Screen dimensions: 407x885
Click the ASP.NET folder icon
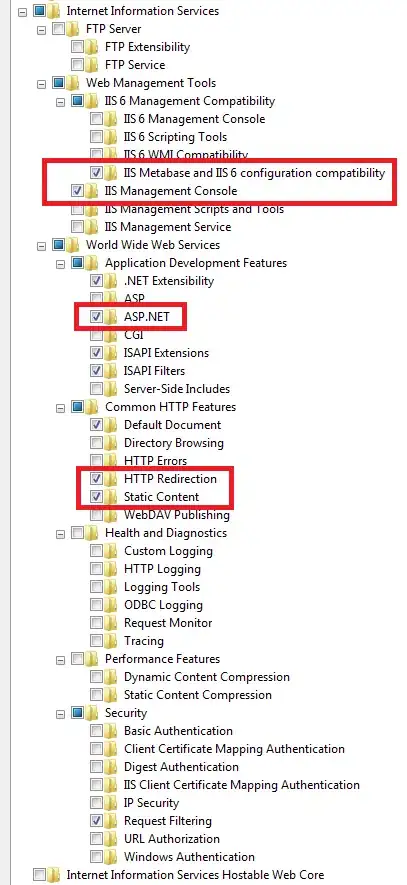(111, 317)
